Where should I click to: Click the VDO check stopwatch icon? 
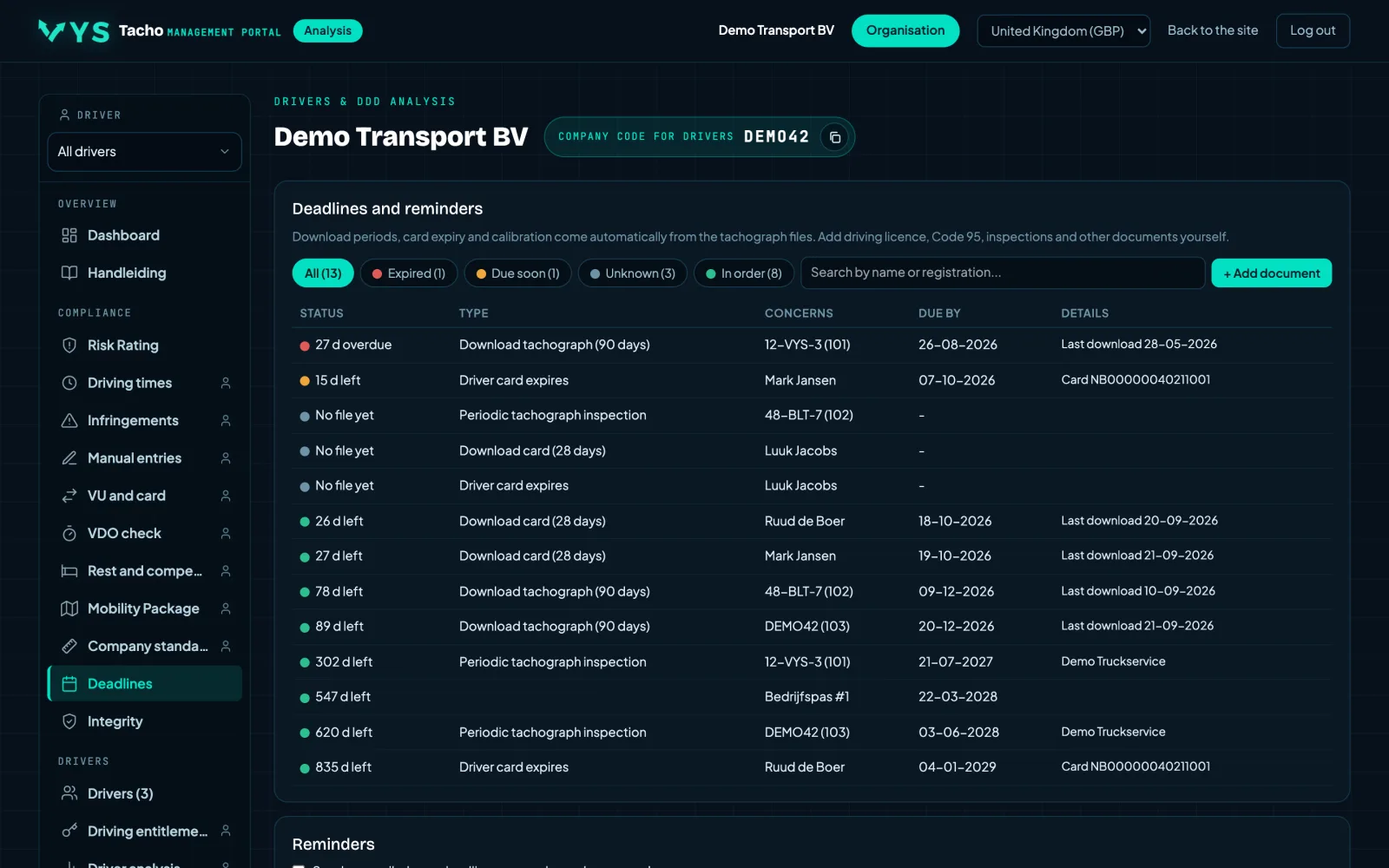click(69, 533)
